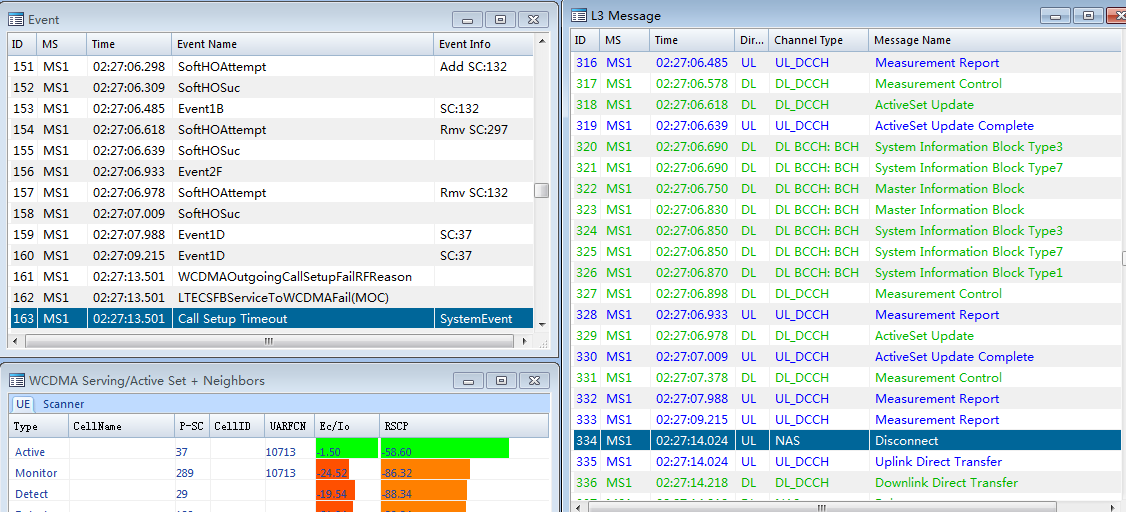The height and width of the screenshot is (512, 1126).
Task: Sort Event list by Event Info column
Action: point(483,44)
